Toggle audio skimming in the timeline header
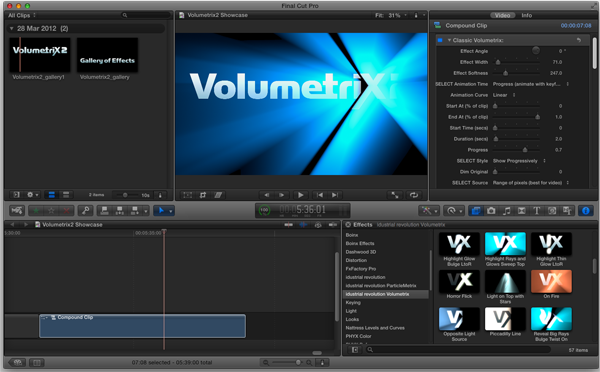Viewport: 600px width, 372px height. 303,225
